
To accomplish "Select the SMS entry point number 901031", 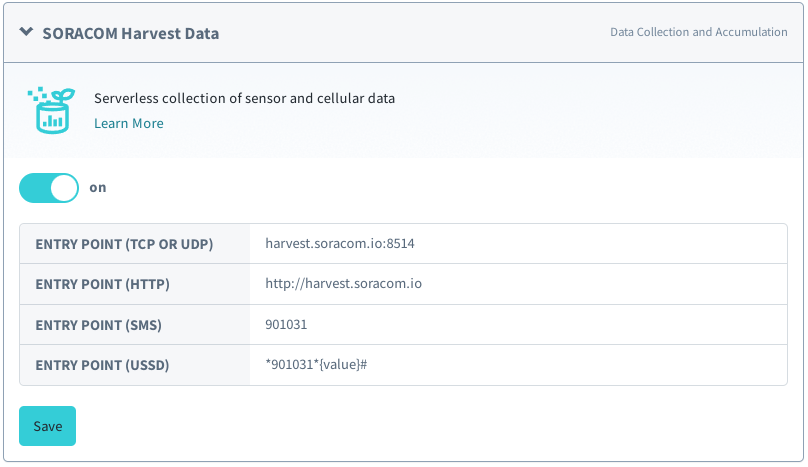I will pos(287,324).
